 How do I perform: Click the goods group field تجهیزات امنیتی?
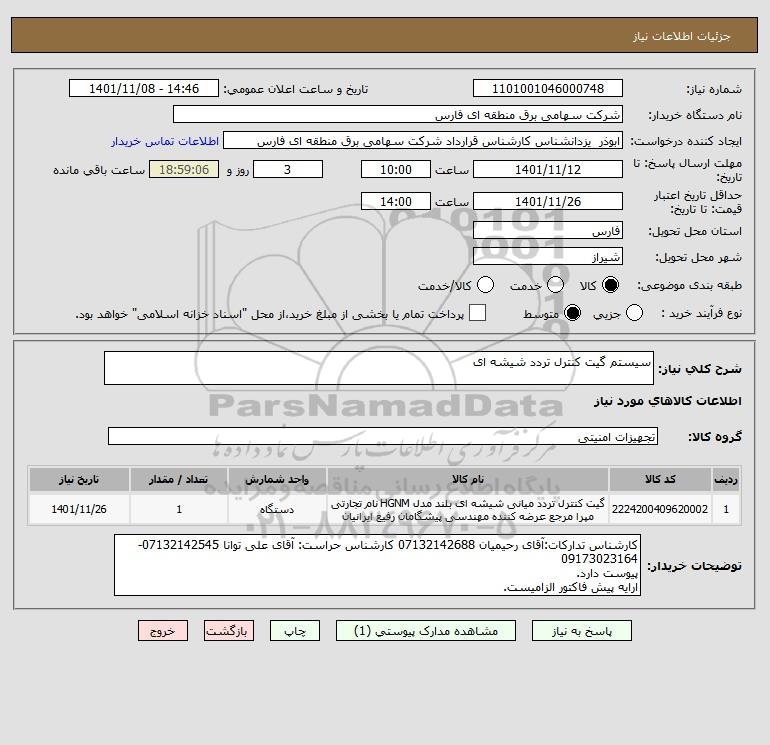383,436
